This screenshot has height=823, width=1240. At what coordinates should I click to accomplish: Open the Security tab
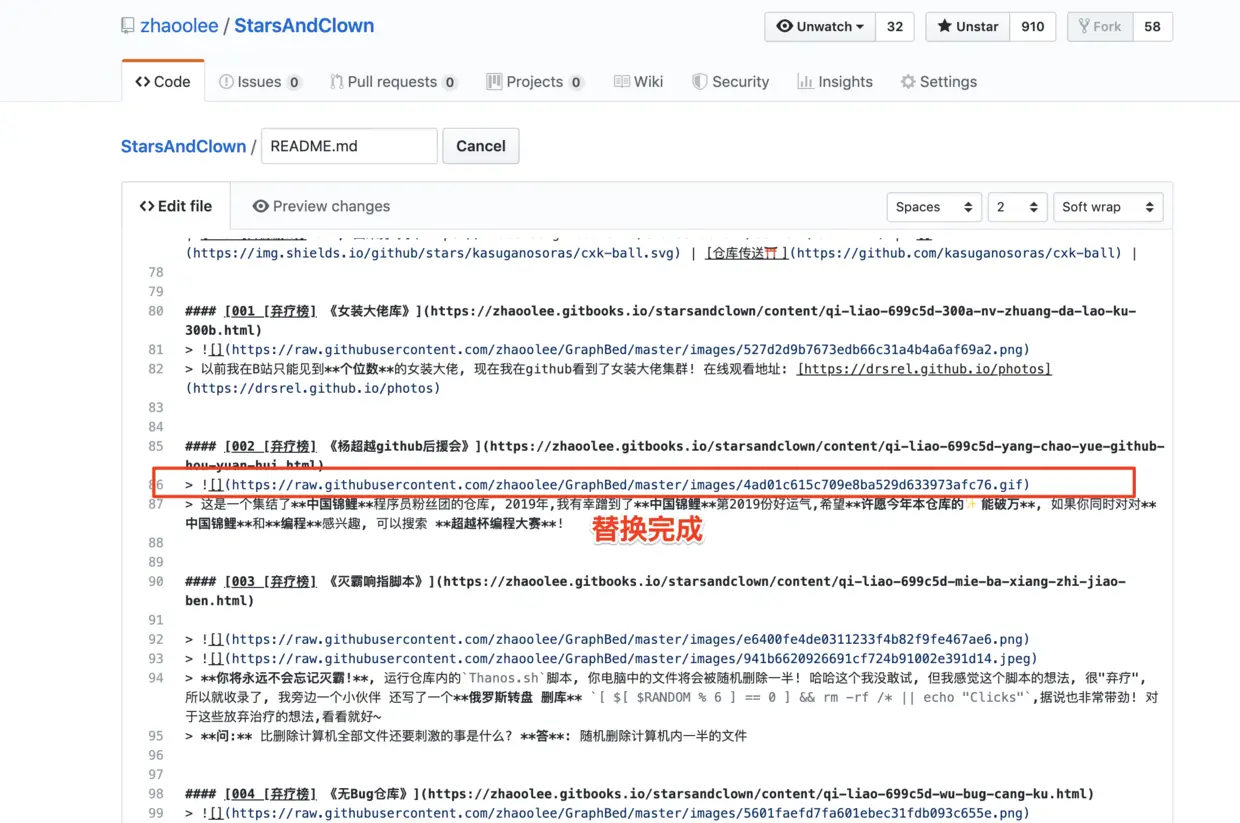(x=730, y=82)
